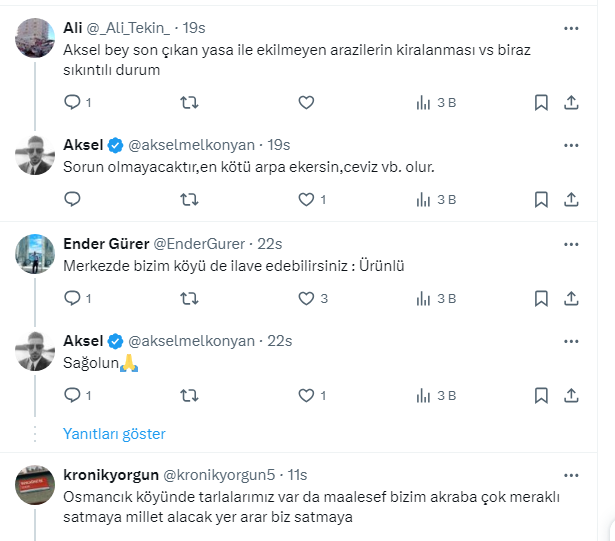
Task: Share Aksel's Sağolun reply
Action: pos(571,395)
